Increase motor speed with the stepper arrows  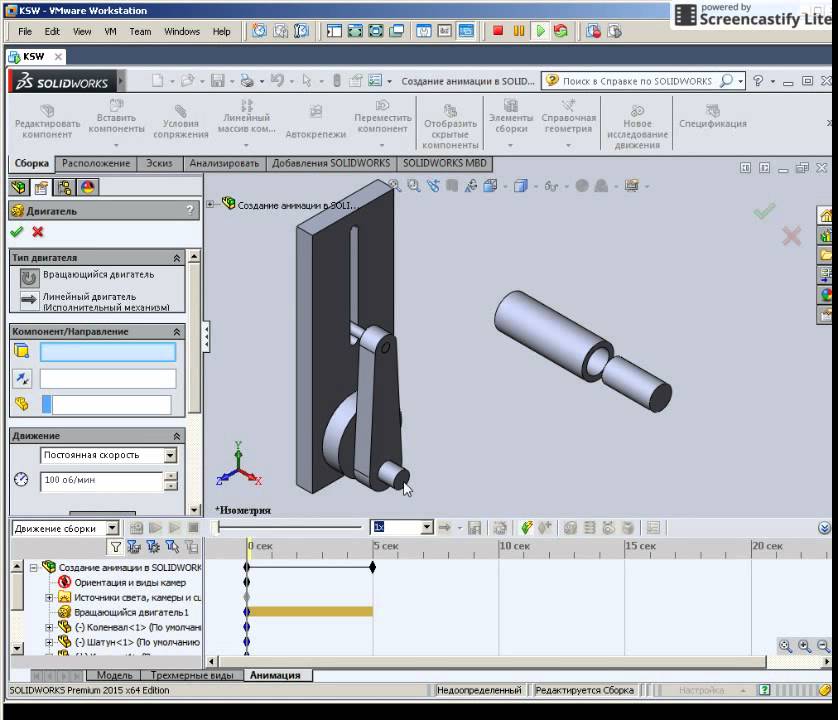click(x=171, y=476)
